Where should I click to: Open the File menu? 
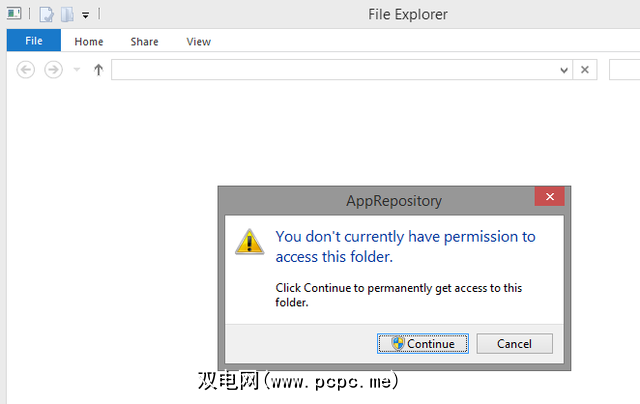33,42
